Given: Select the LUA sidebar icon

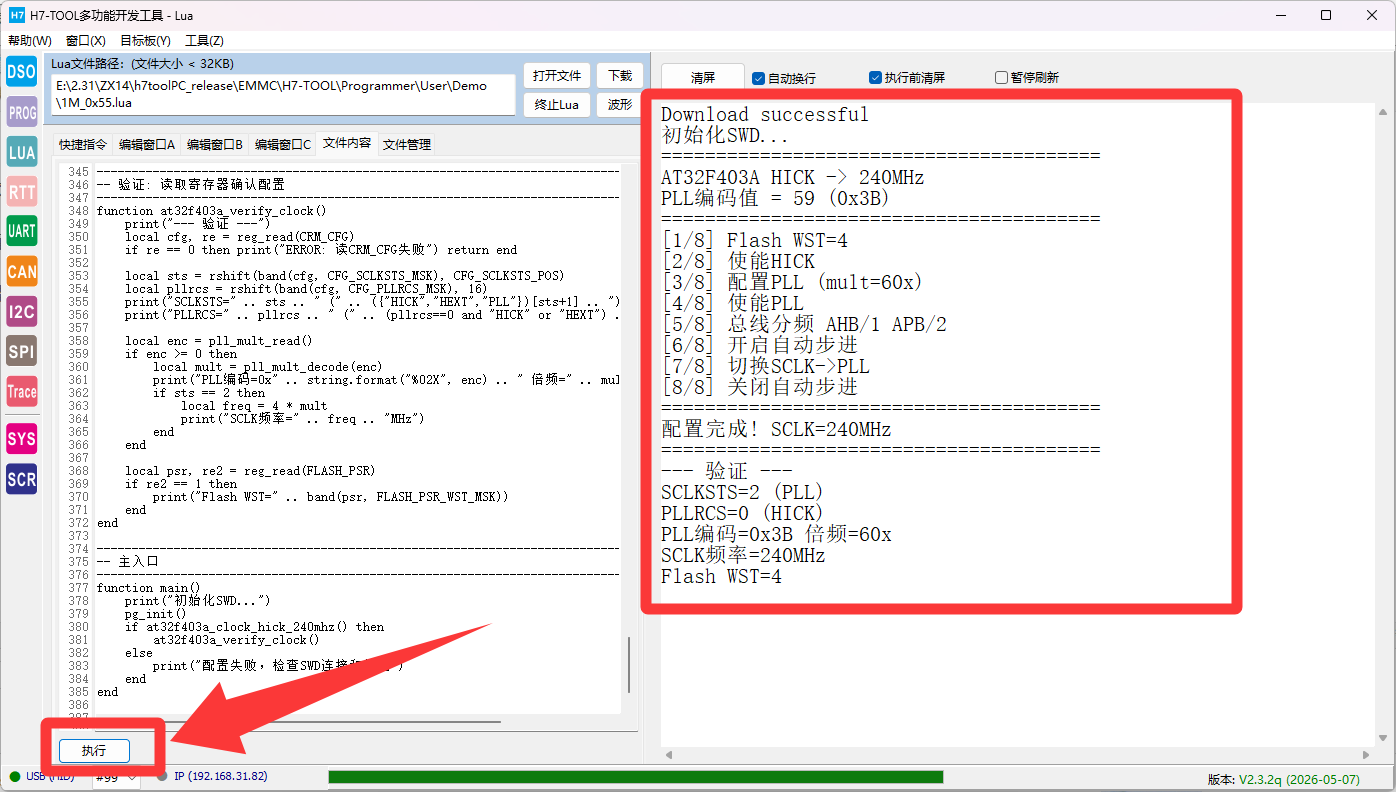Looking at the screenshot, I should [x=21, y=152].
